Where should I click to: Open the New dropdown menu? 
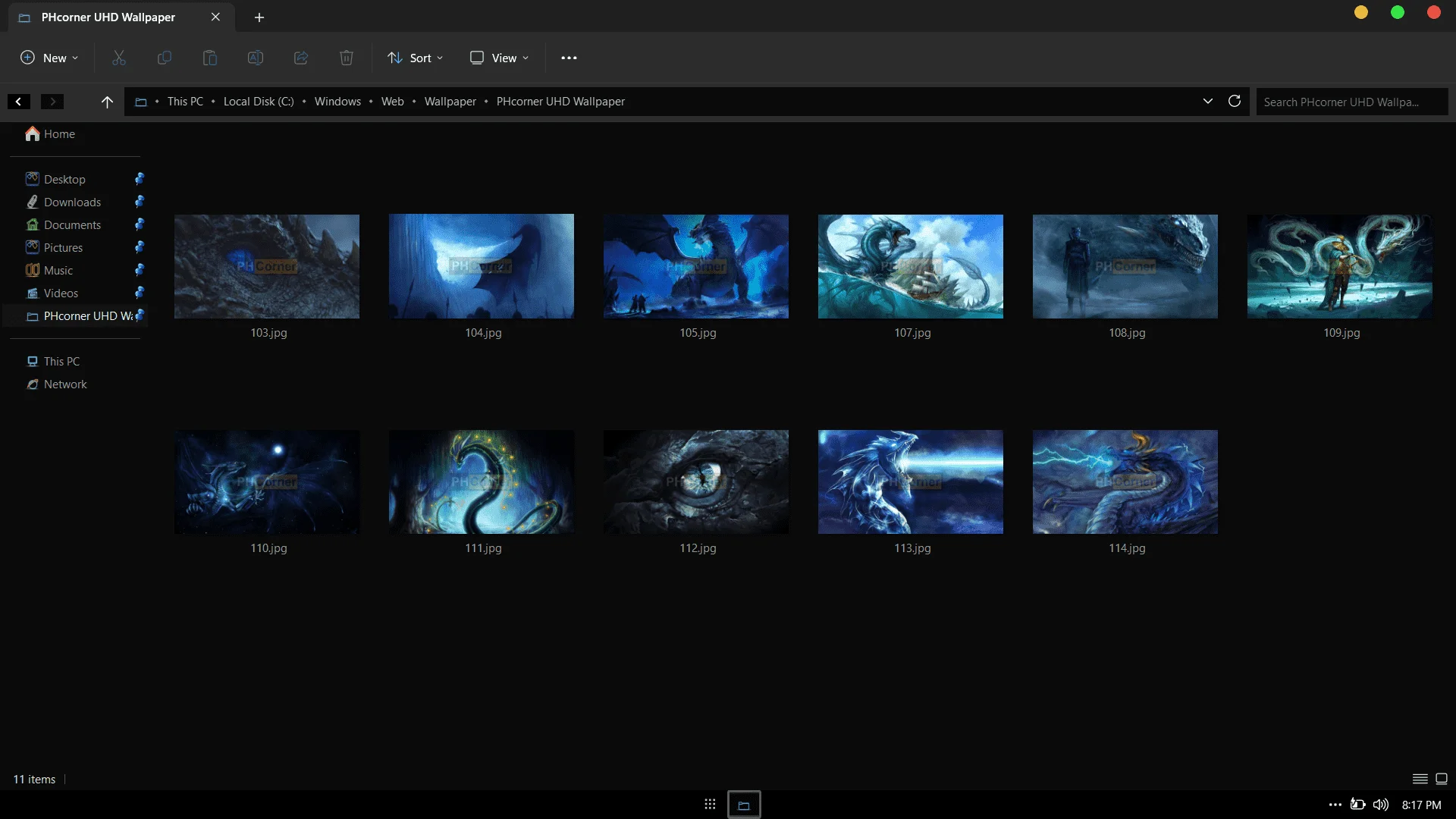coord(49,58)
